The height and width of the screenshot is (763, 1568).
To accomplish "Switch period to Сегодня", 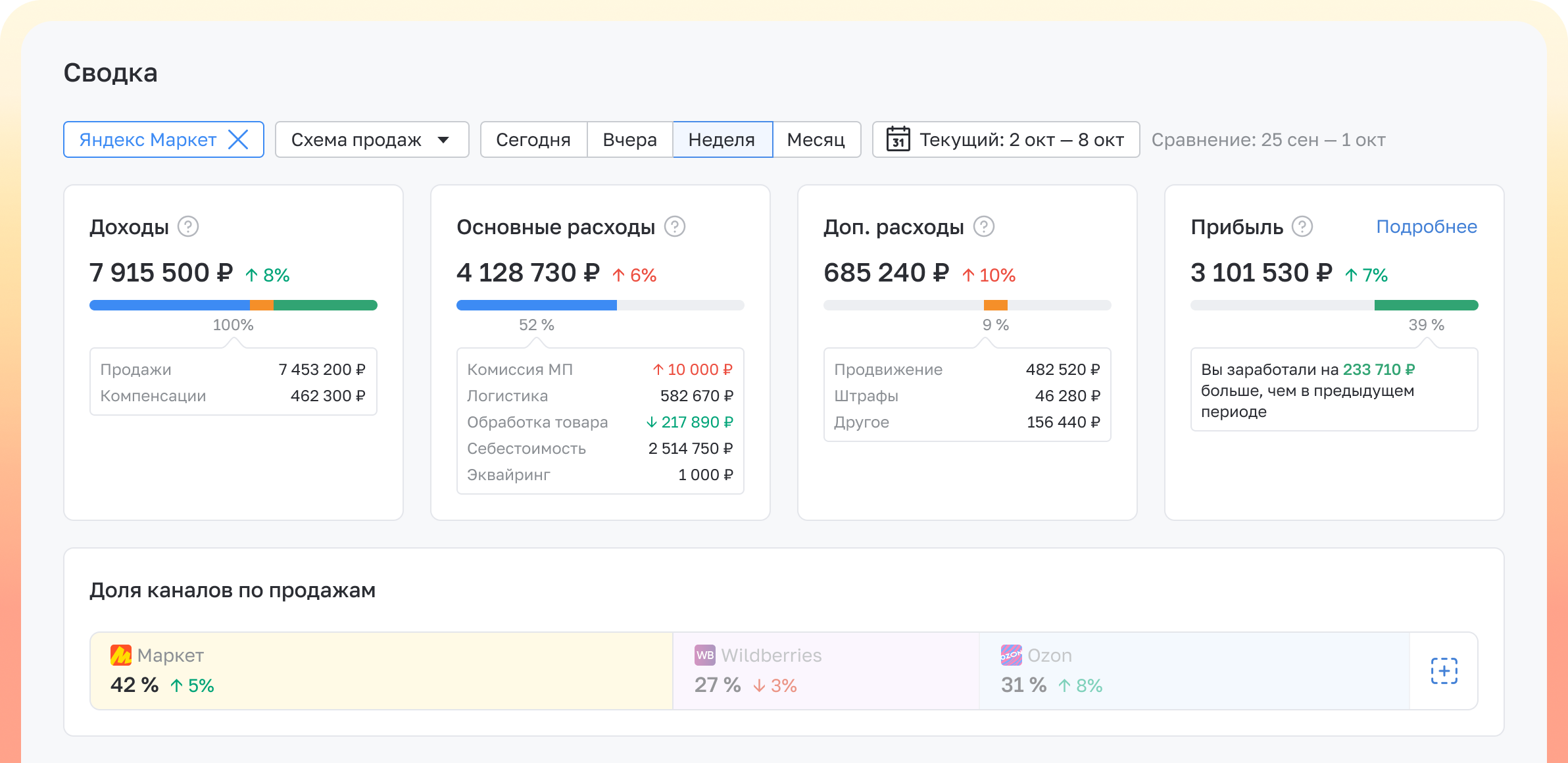I will pos(533,139).
